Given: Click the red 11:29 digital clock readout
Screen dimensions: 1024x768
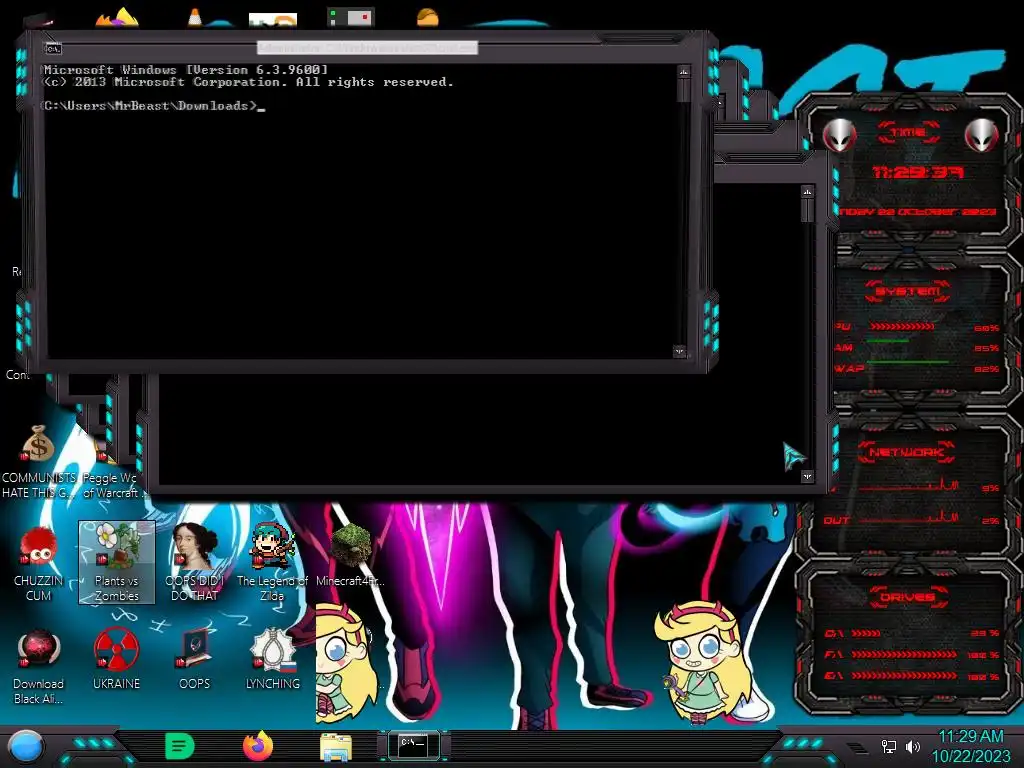Looking at the screenshot, I should 918,172.
